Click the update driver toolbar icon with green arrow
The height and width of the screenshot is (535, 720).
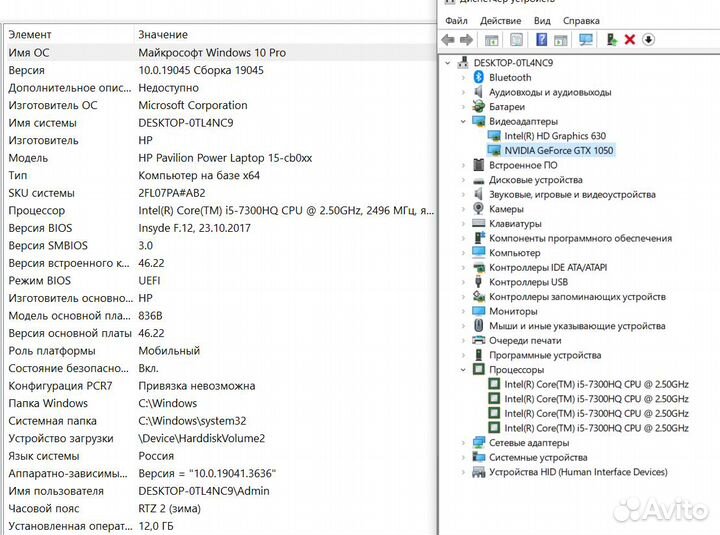click(612, 39)
